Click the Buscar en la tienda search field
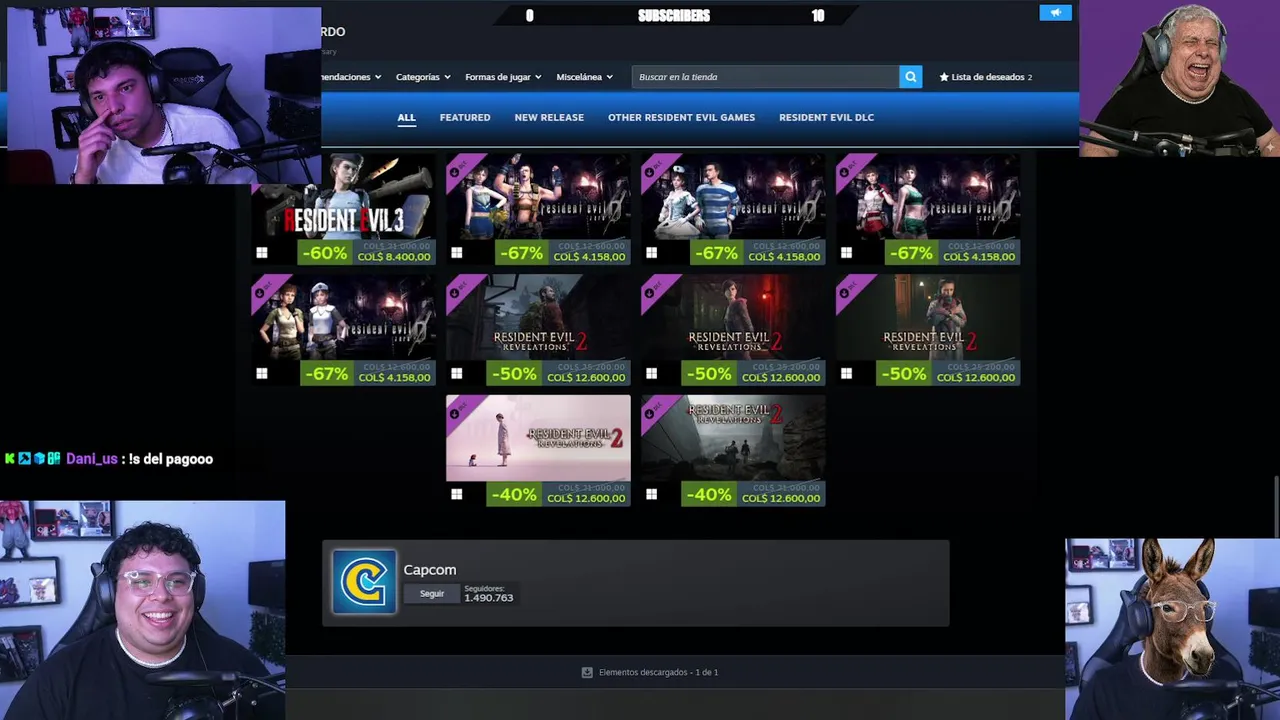1280x720 pixels. [x=765, y=77]
